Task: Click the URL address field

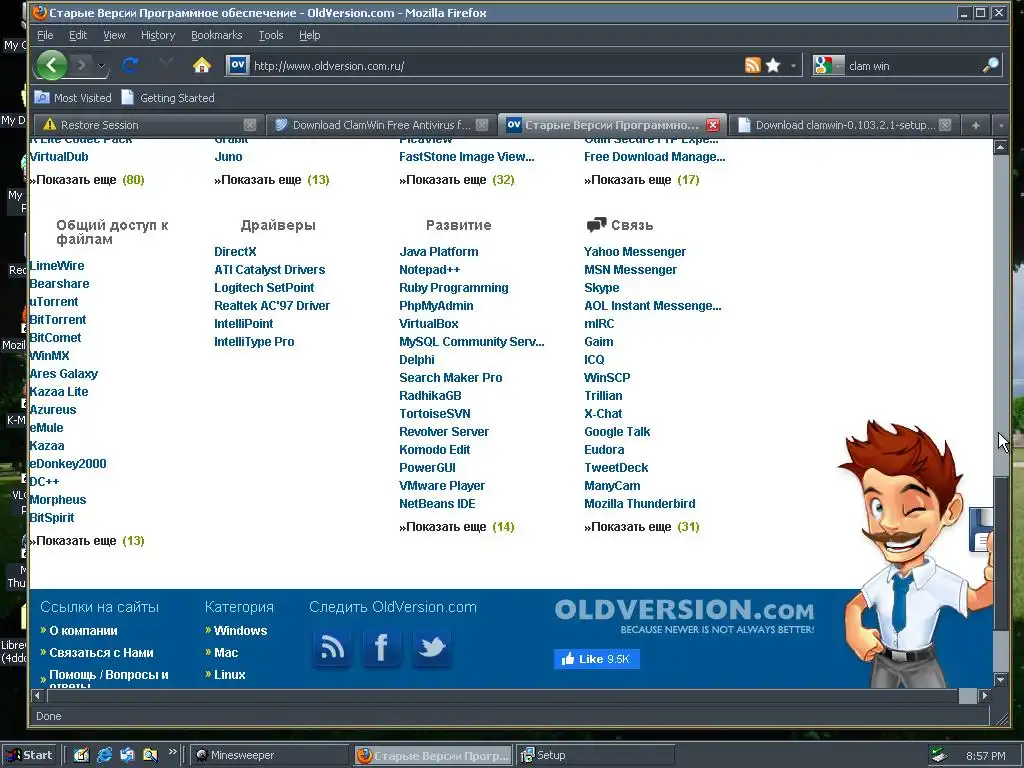Action: pyautogui.click(x=496, y=66)
